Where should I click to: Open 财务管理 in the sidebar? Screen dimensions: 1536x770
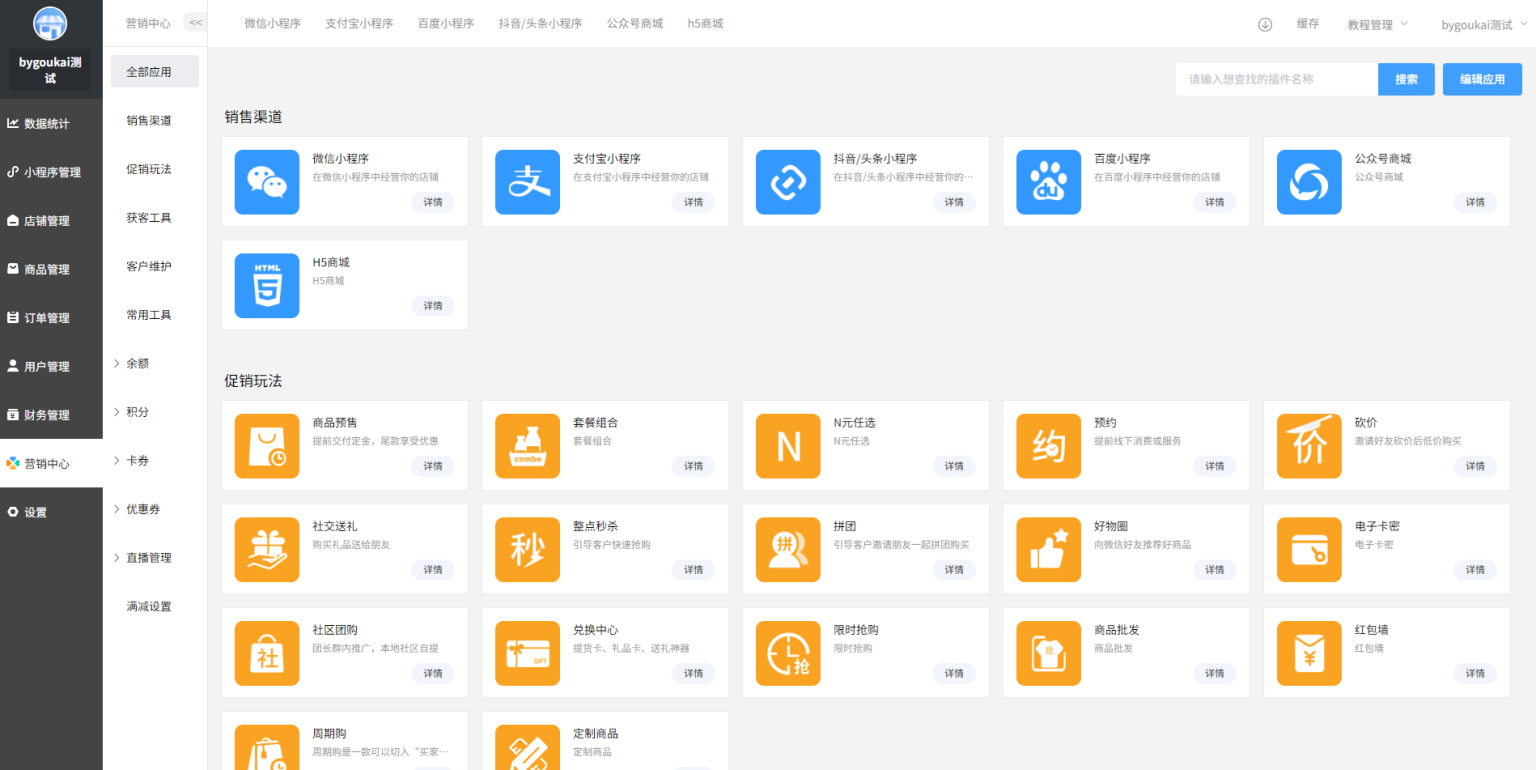pyautogui.click(x=51, y=414)
